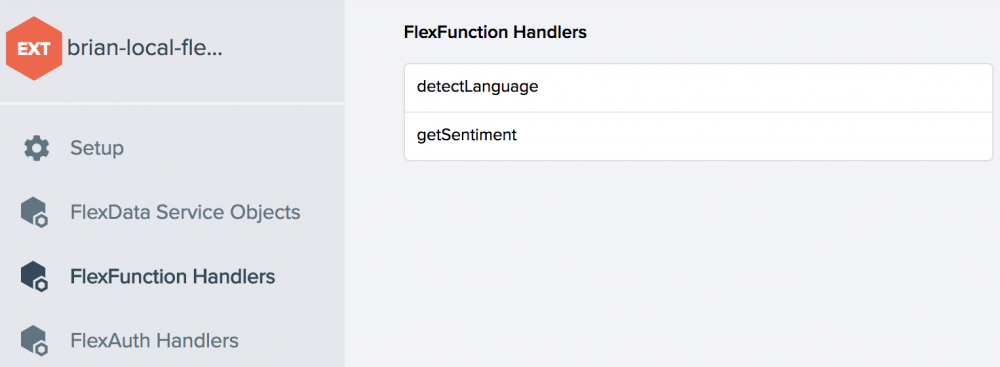The height and width of the screenshot is (367, 1000).
Task: Click the divider line under the sidebar header
Action: (x=172, y=103)
